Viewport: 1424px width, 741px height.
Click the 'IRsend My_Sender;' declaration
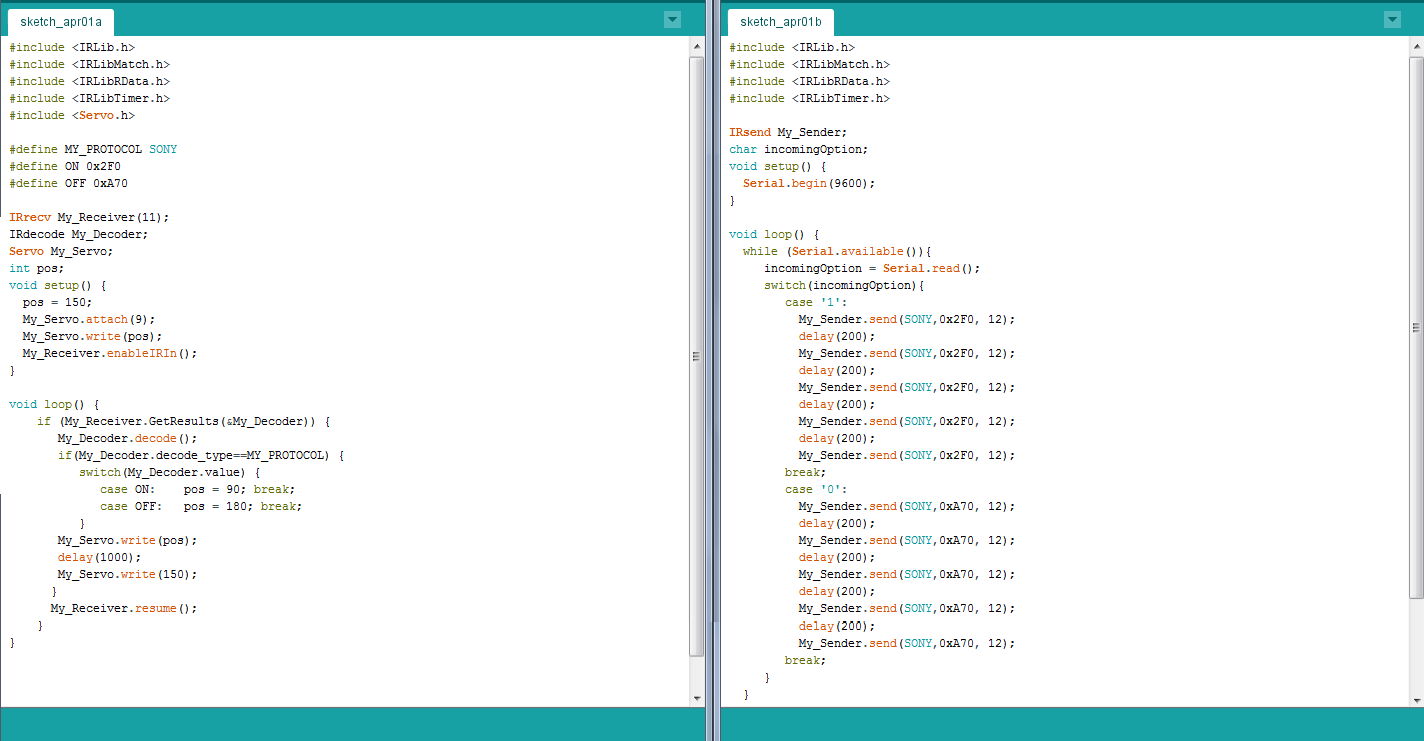pos(786,131)
